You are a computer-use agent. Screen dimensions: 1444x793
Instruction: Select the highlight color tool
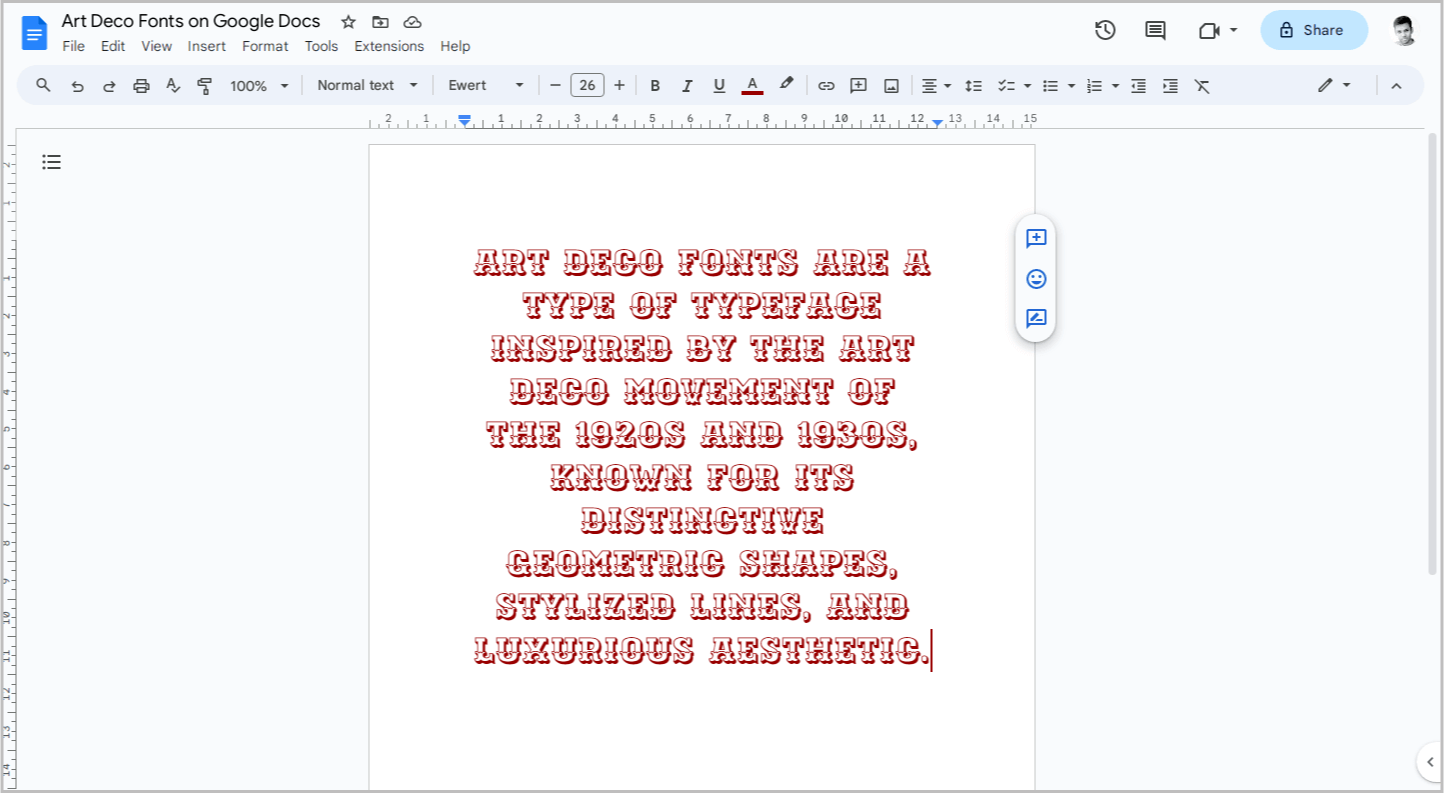[786, 85]
